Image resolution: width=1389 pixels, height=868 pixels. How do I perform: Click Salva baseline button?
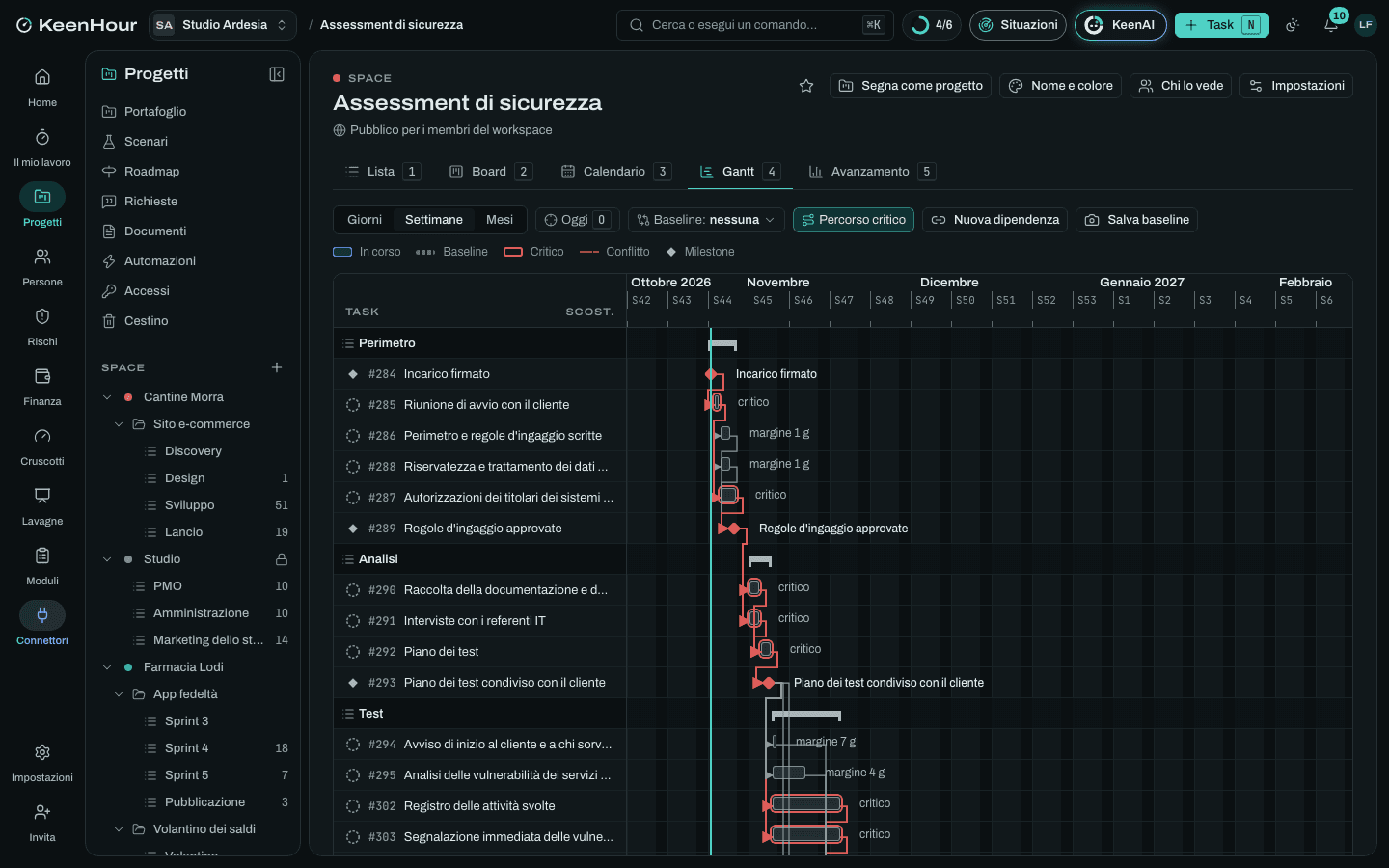[x=1137, y=220]
